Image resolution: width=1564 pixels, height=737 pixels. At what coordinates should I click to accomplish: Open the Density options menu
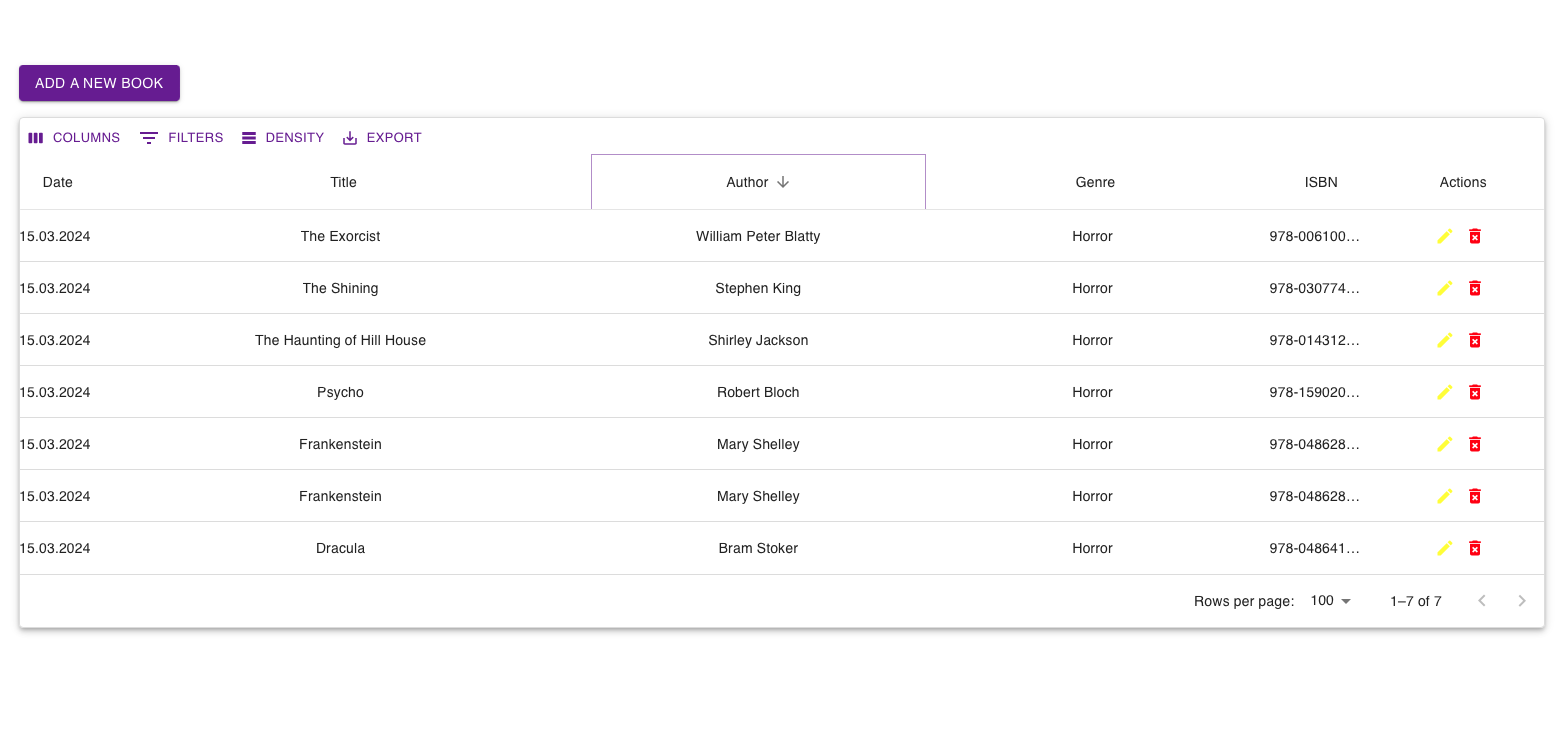[x=283, y=138]
